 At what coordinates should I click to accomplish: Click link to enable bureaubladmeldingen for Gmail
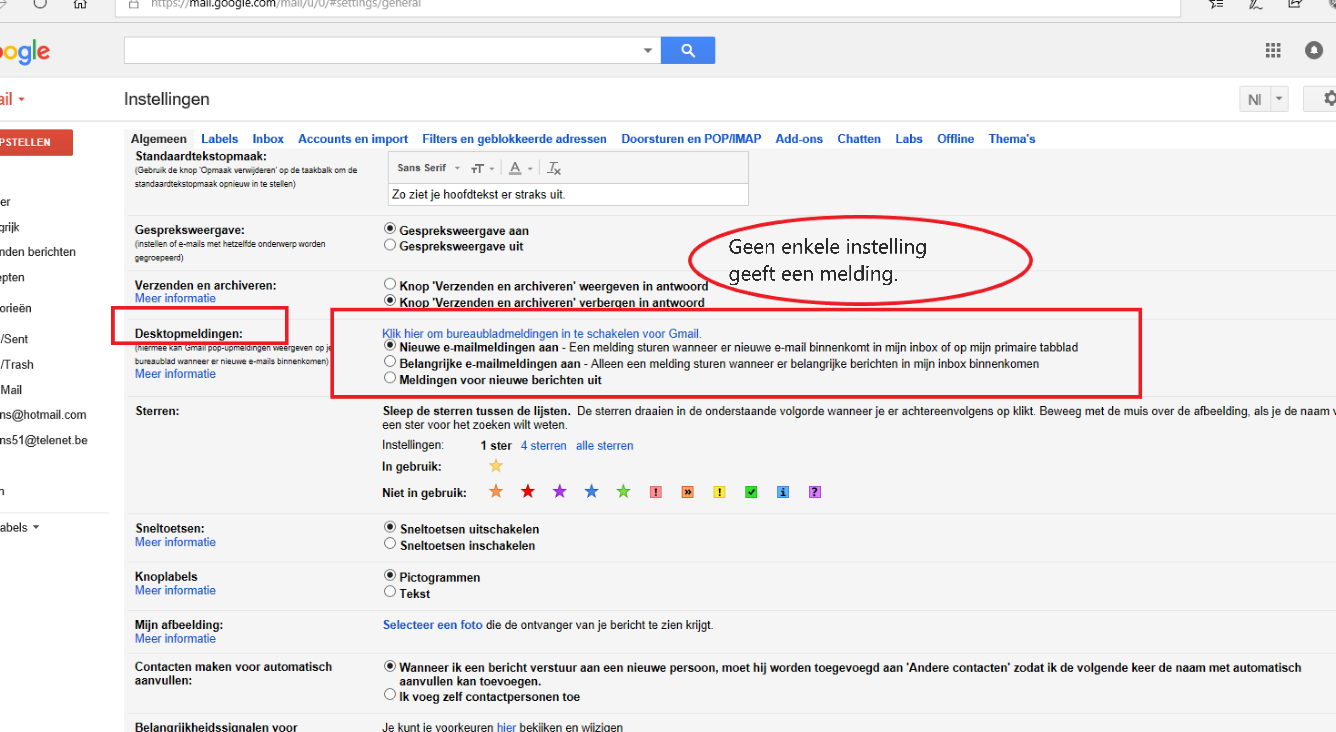pos(542,334)
